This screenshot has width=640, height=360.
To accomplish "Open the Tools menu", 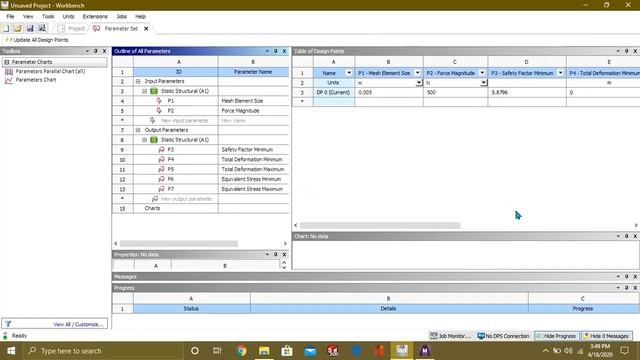I will tap(48, 16).
